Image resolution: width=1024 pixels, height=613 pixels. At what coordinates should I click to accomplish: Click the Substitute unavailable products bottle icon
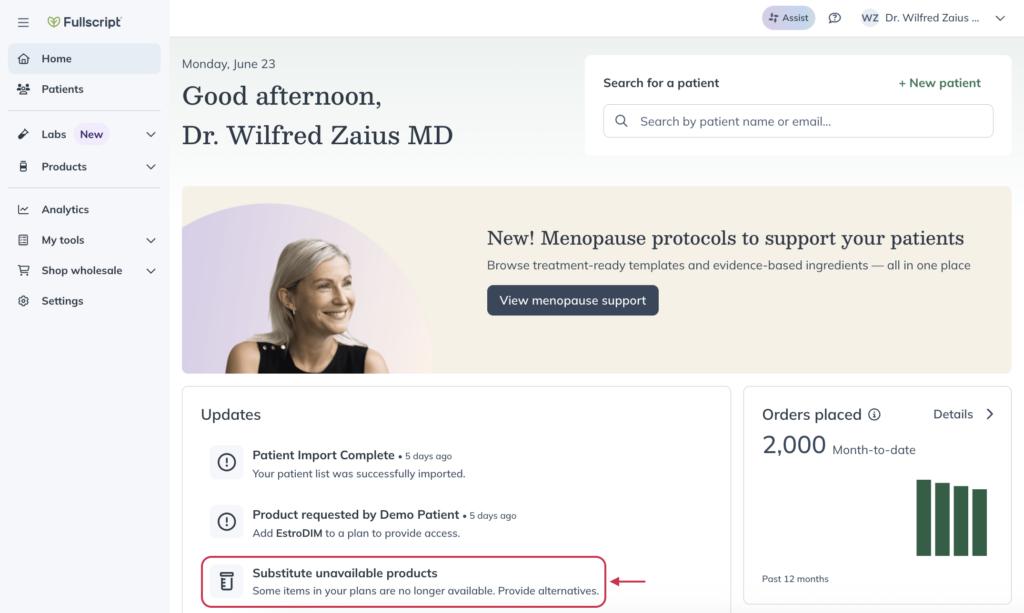pos(227,581)
